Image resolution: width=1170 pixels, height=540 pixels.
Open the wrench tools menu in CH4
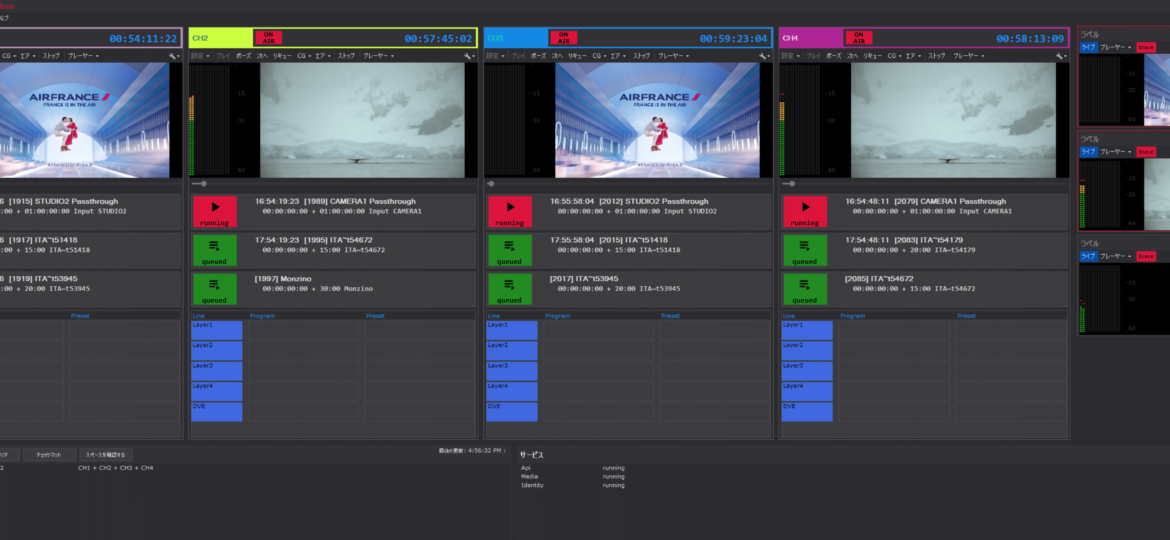(x=1060, y=56)
